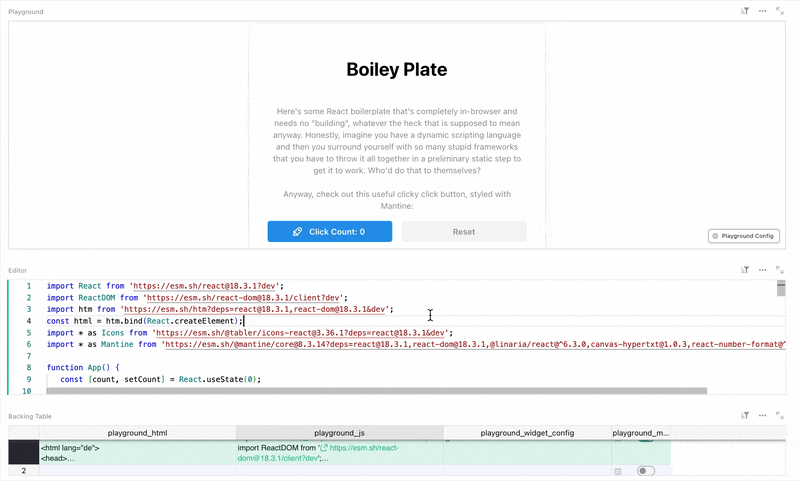Expand the Editor panel to fullscreen
This screenshot has width=800, height=481.
click(x=780, y=270)
